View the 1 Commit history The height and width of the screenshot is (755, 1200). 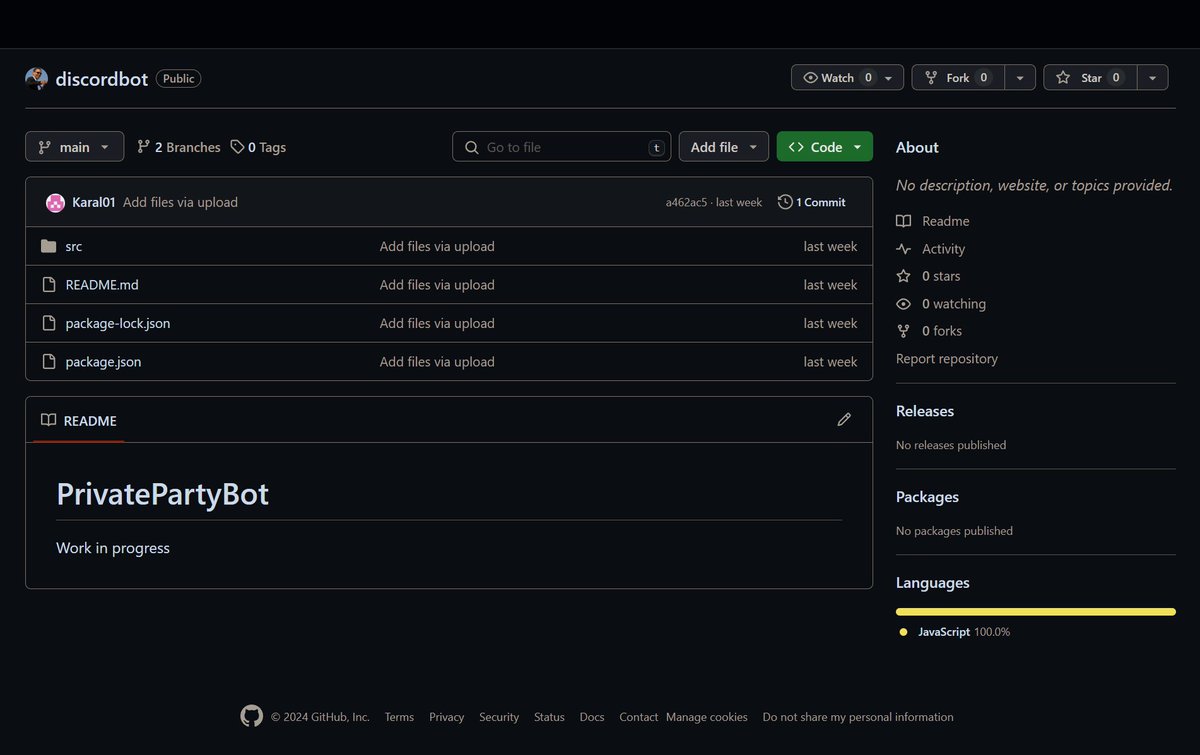point(812,202)
